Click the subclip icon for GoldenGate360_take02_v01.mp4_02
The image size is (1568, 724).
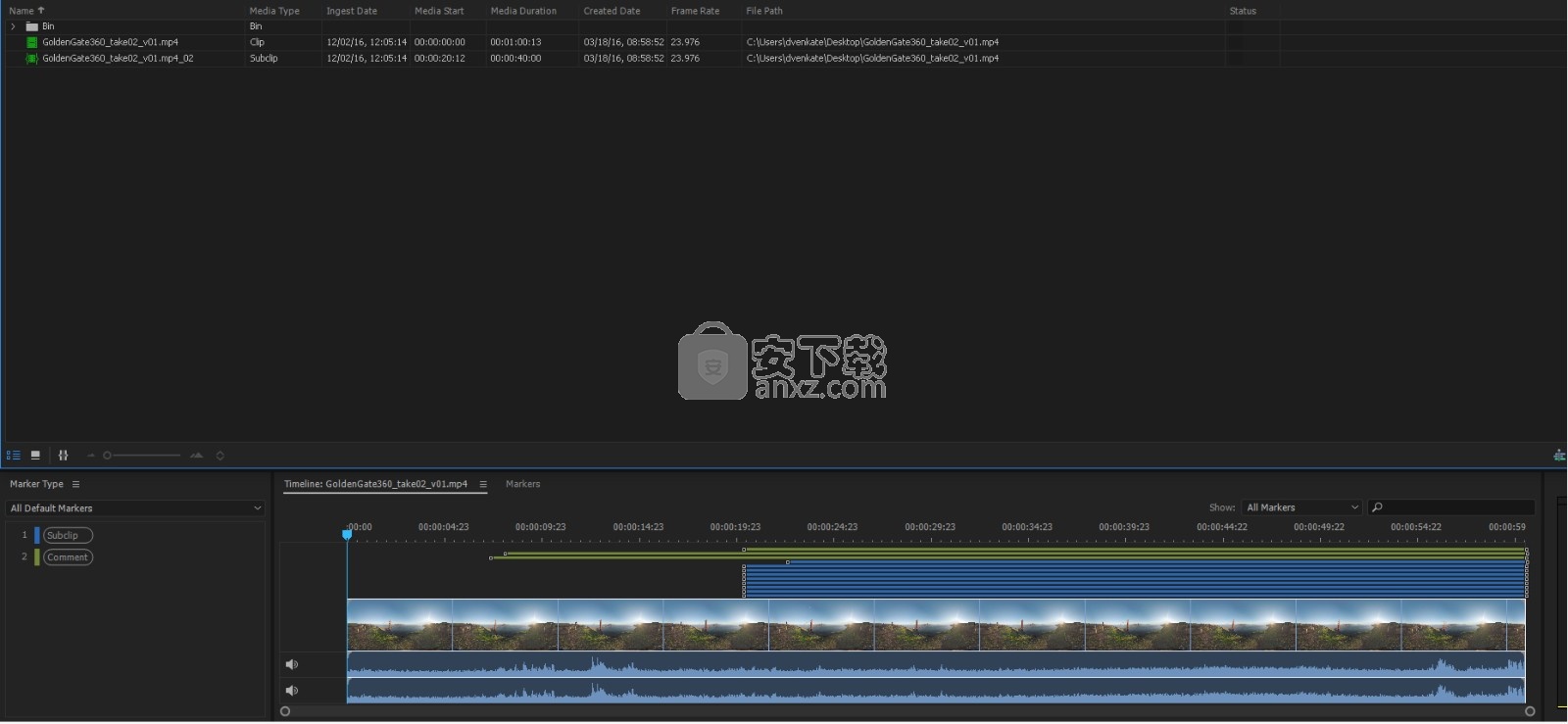point(32,58)
